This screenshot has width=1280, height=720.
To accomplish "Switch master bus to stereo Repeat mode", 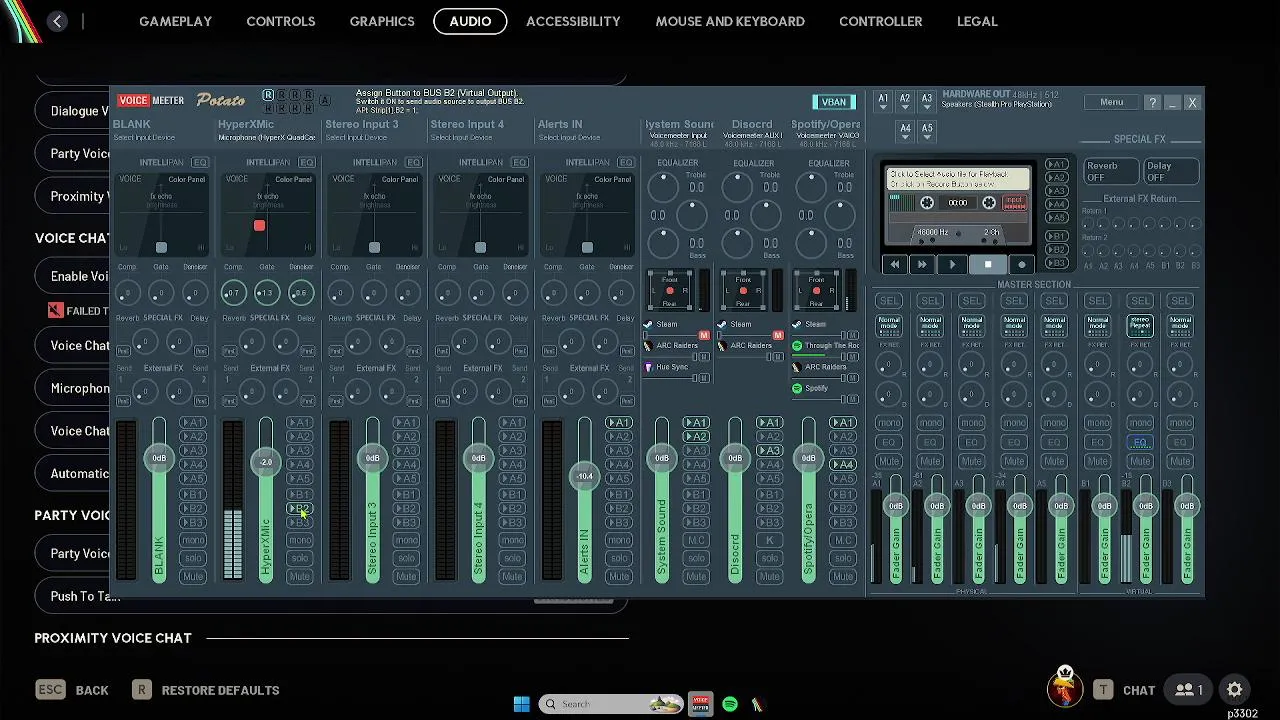I will click(1140, 325).
